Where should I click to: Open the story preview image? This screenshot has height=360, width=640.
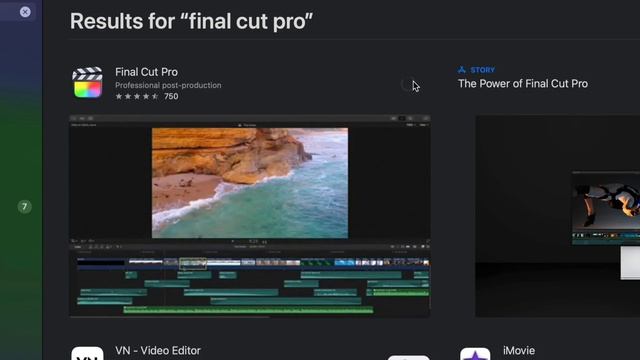[558, 216]
